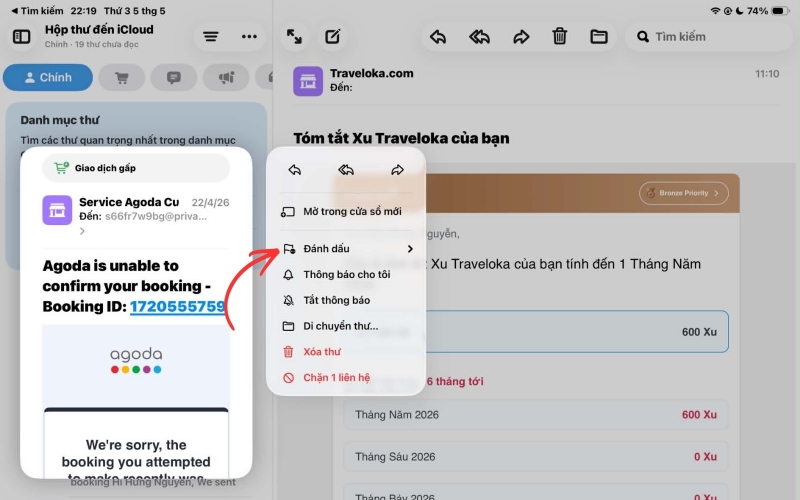Click the Wi-Fi status icon
This screenshot has width=800, height=500.
coord(715,11)
